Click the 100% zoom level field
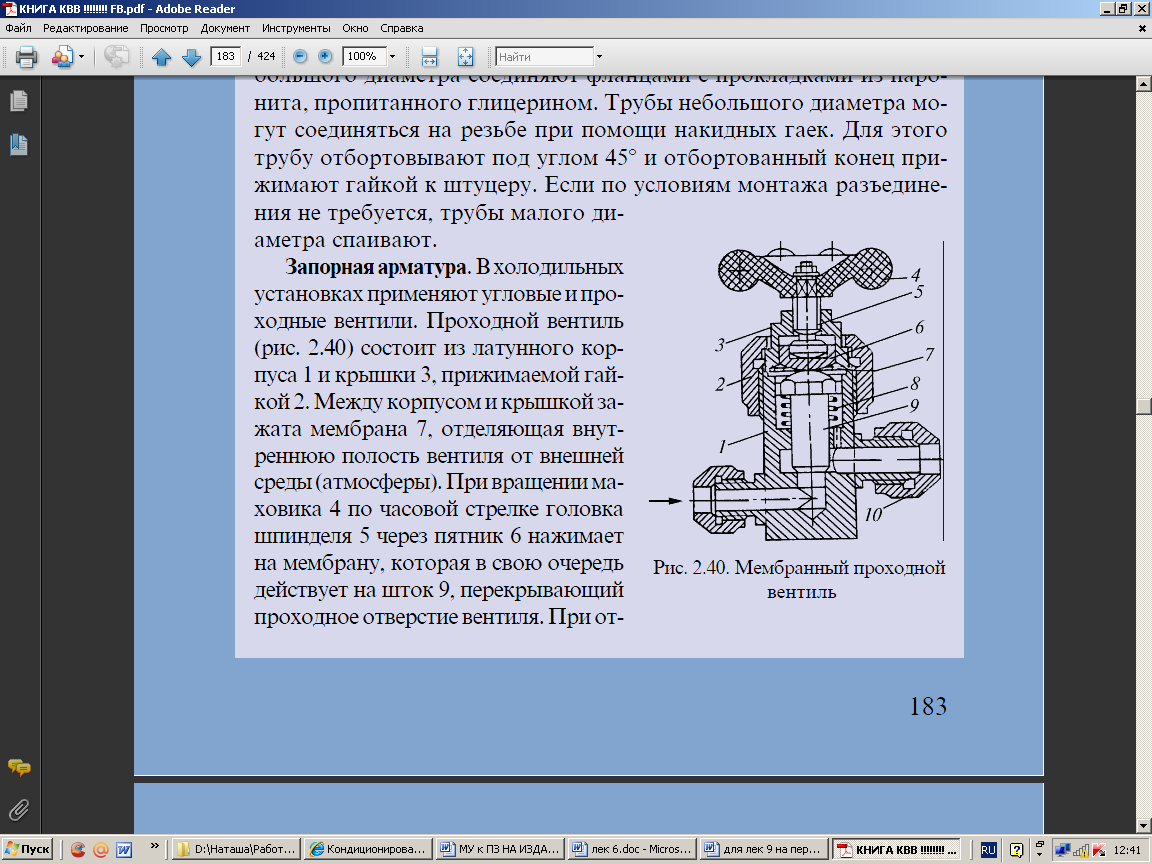This screenshot has height=864, width=1152. coord(363,57)
